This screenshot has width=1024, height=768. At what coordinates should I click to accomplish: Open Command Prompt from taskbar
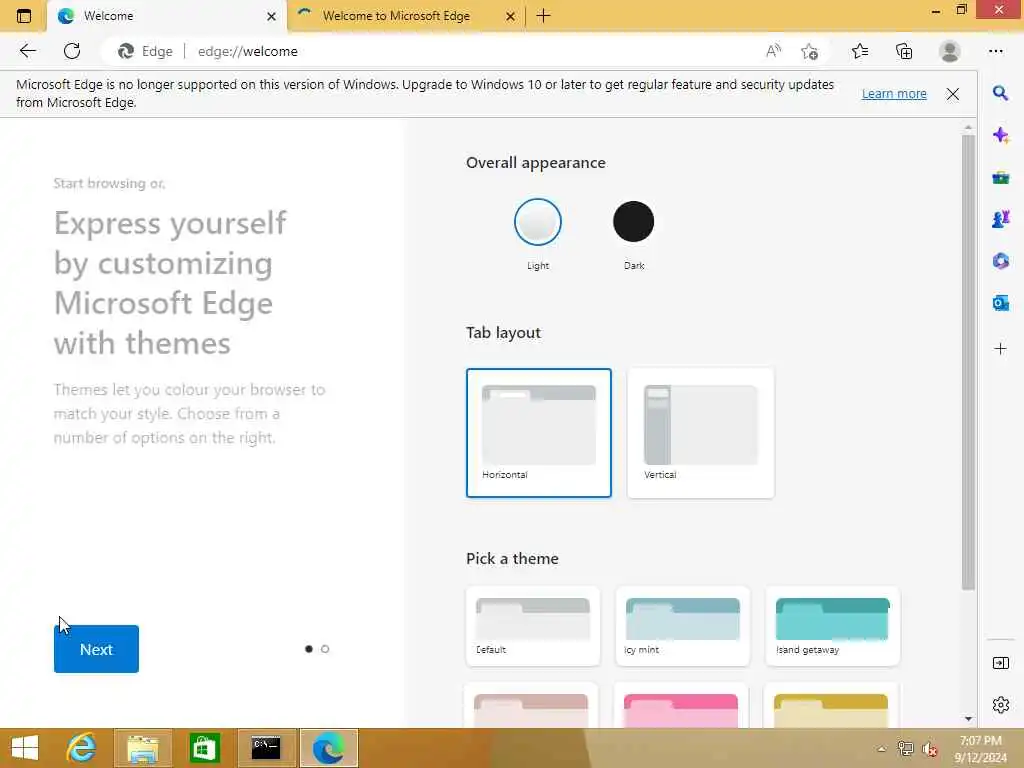coord(266,748)
